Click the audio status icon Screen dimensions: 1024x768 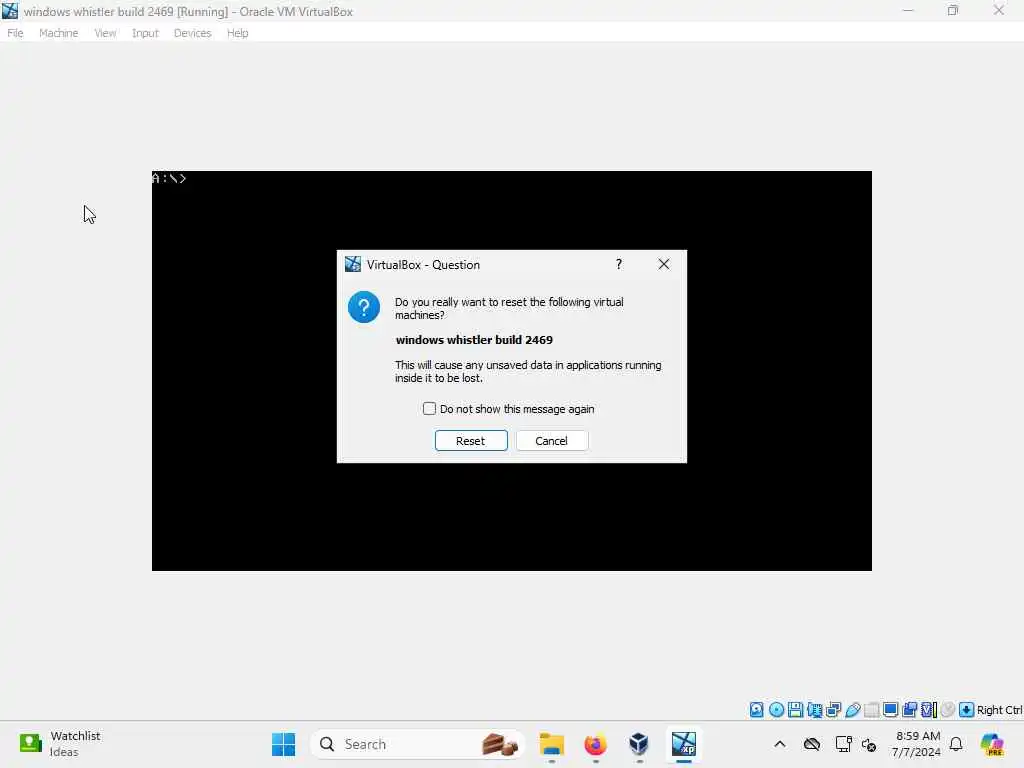tap(814, 710)
